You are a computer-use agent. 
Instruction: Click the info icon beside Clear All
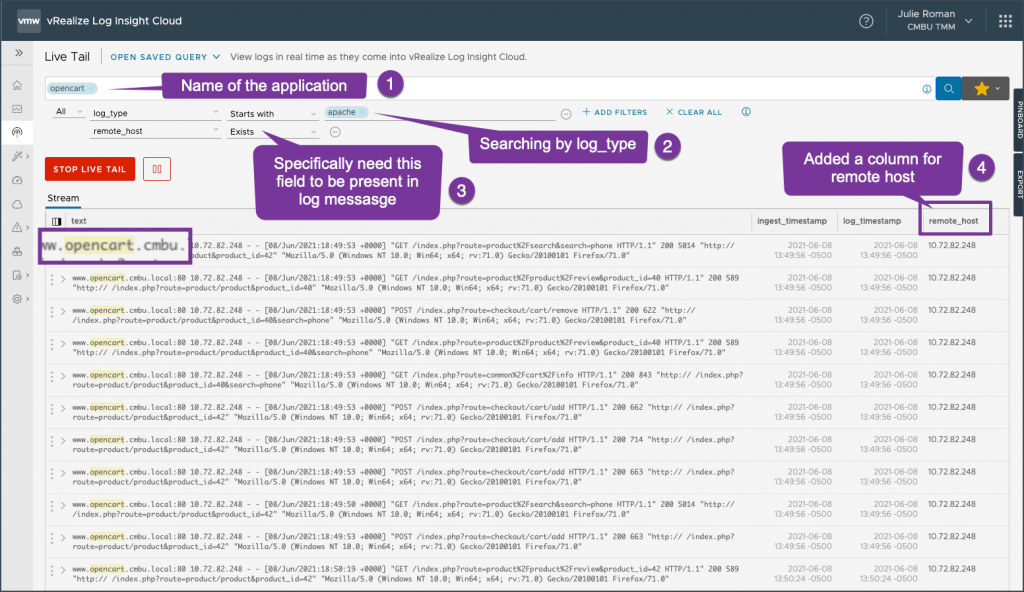(x=746, y=112)
